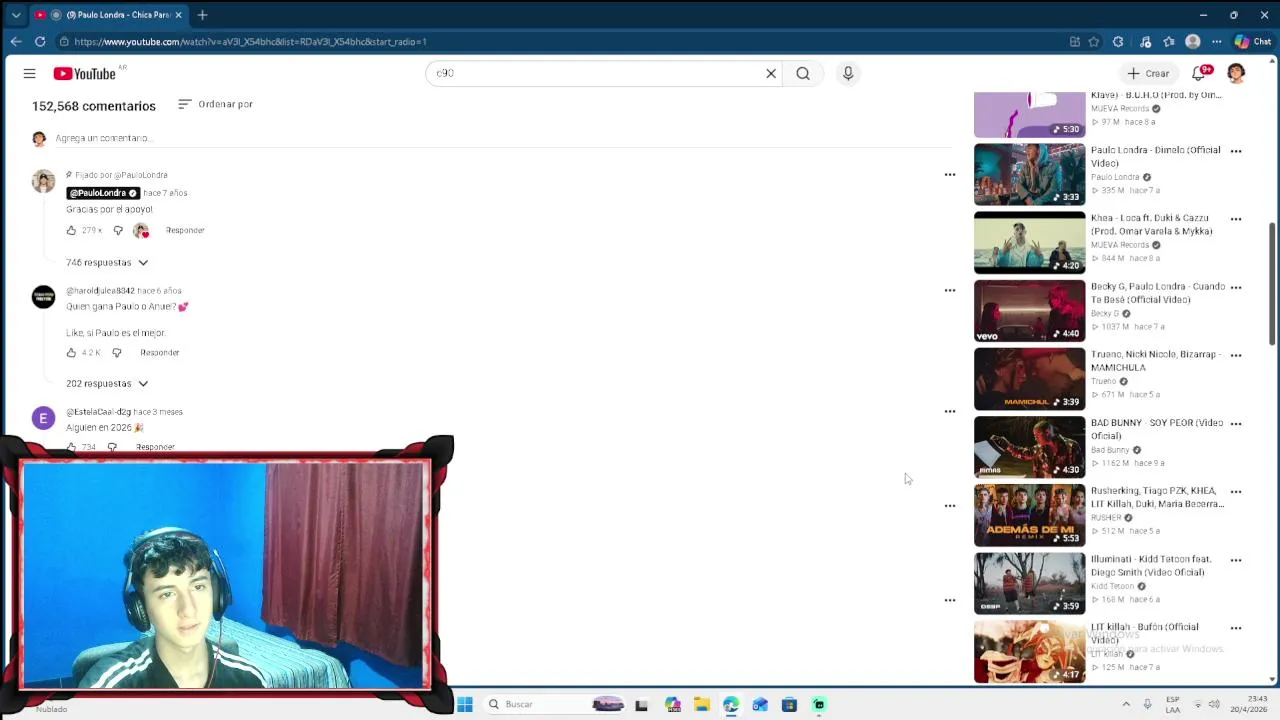Expand 746 respuestas replies

click(107, 262)
